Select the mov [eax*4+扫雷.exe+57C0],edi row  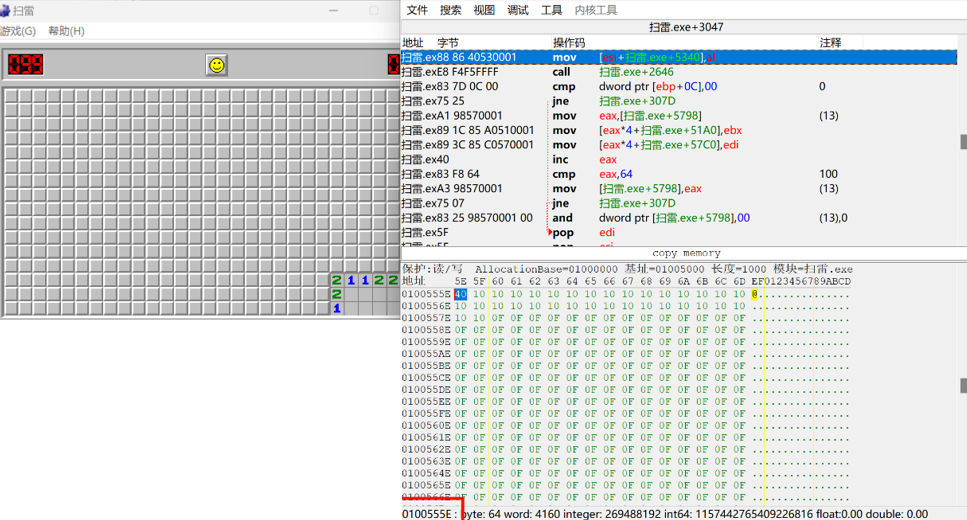coord(678,145)
